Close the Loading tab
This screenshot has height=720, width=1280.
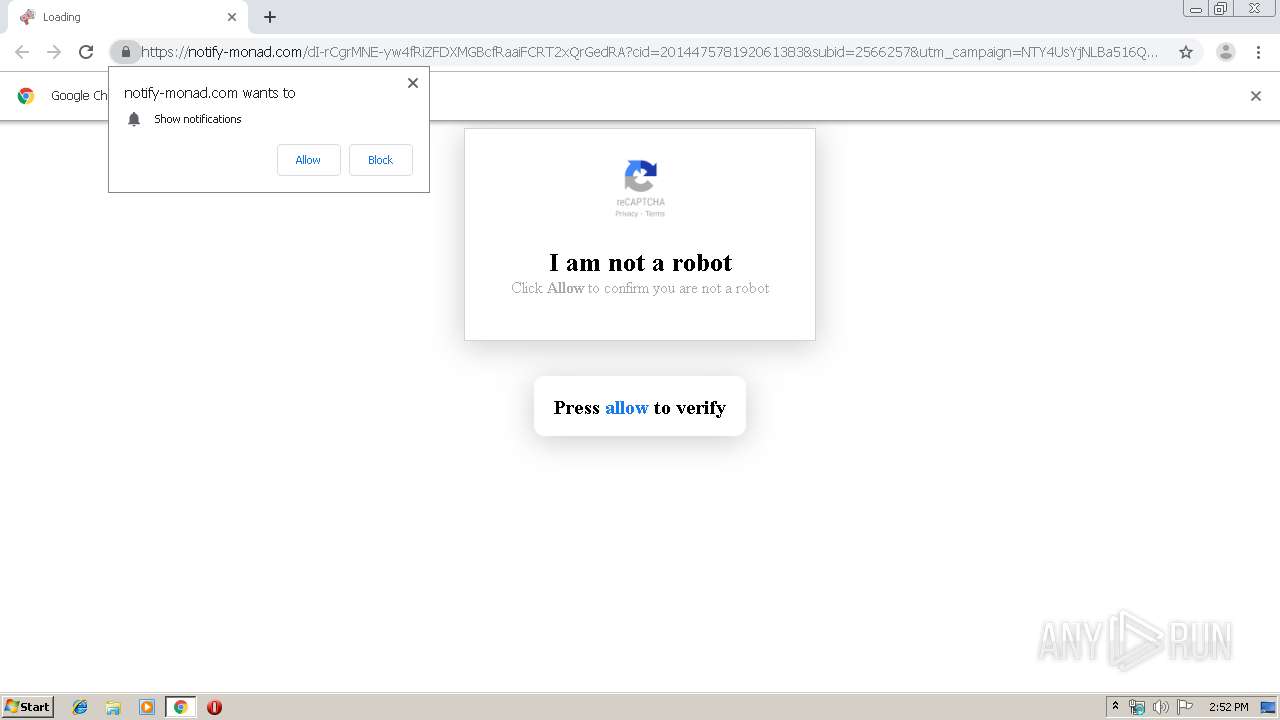pos(232,17)
